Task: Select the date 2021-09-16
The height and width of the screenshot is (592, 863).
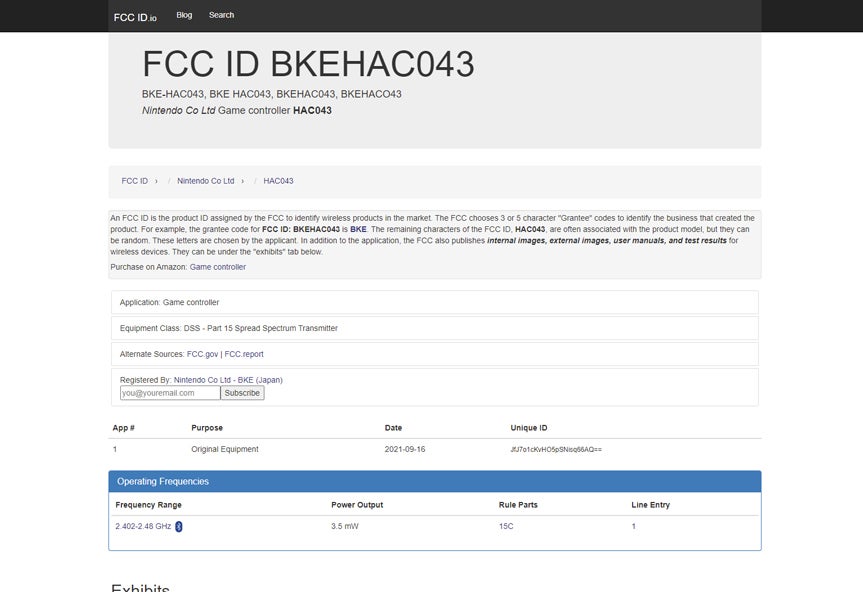Action: click(405, 450)
